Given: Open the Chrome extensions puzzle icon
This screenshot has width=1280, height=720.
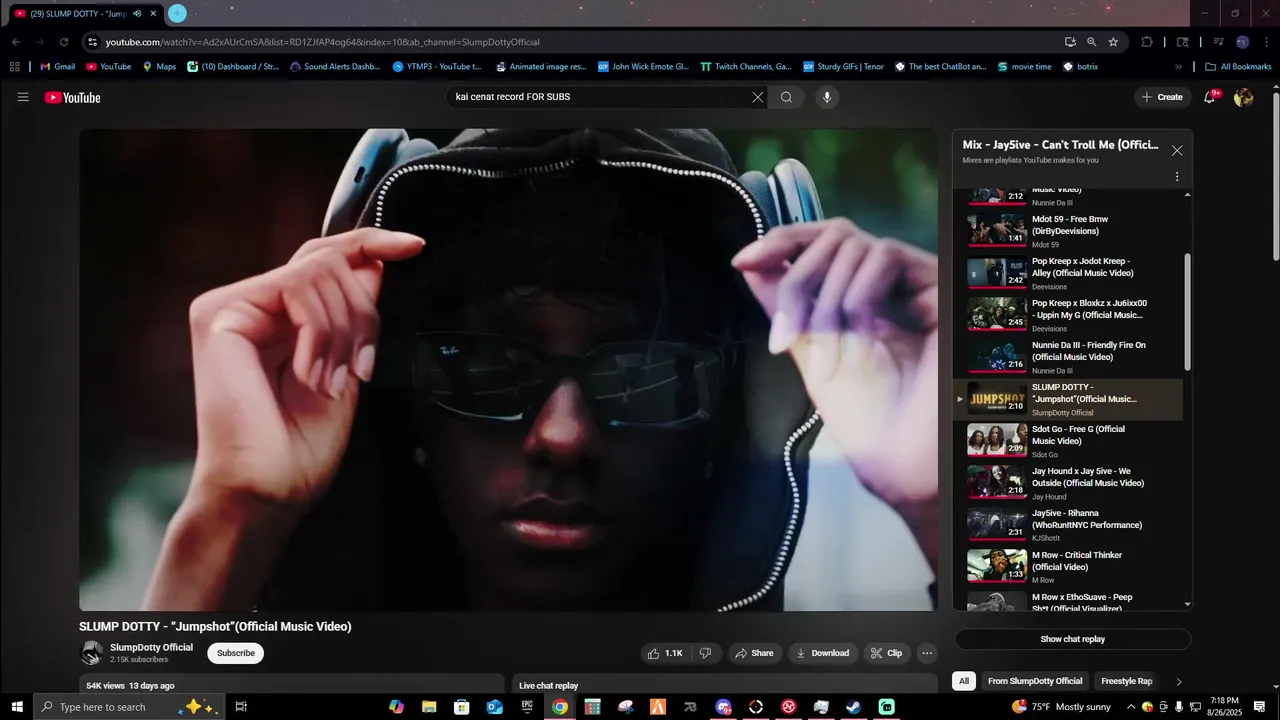Looking at the screenshot, I should [1147, 42].
